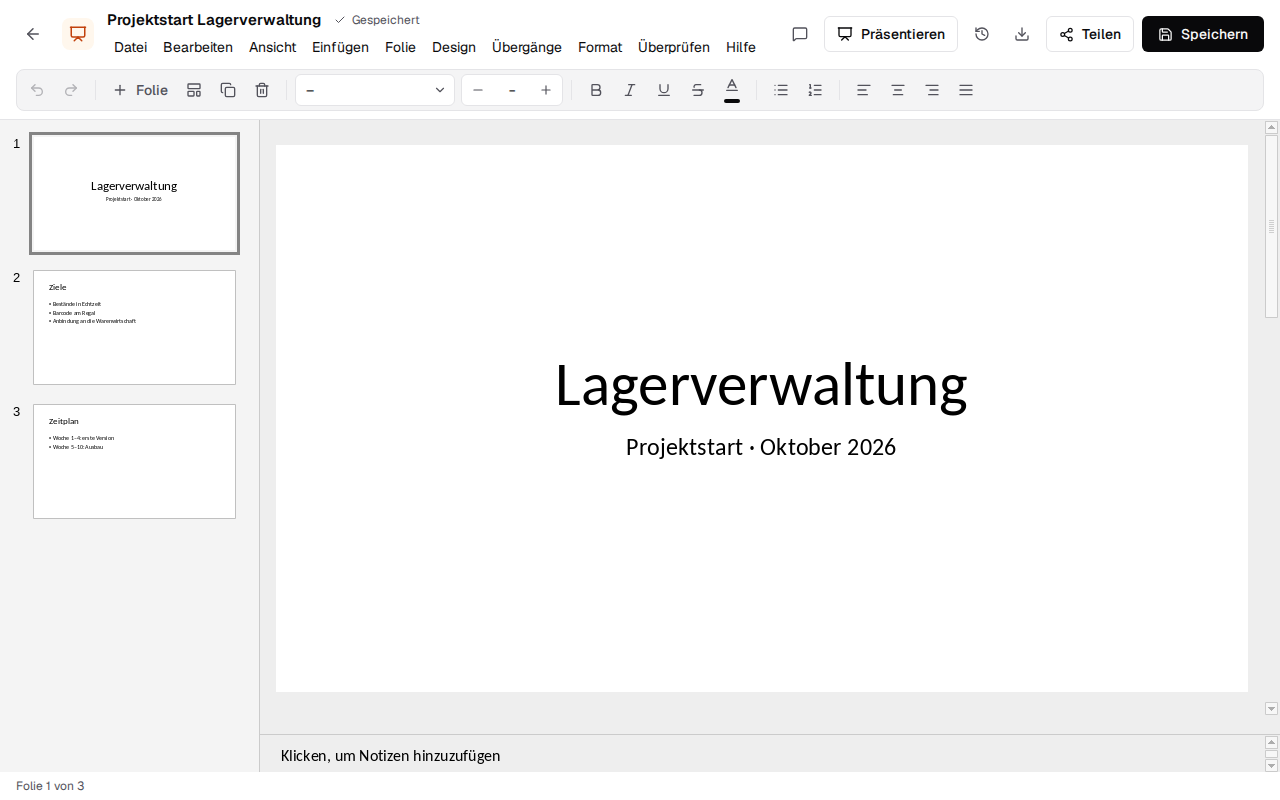Click the download icon

[1022, 34]
